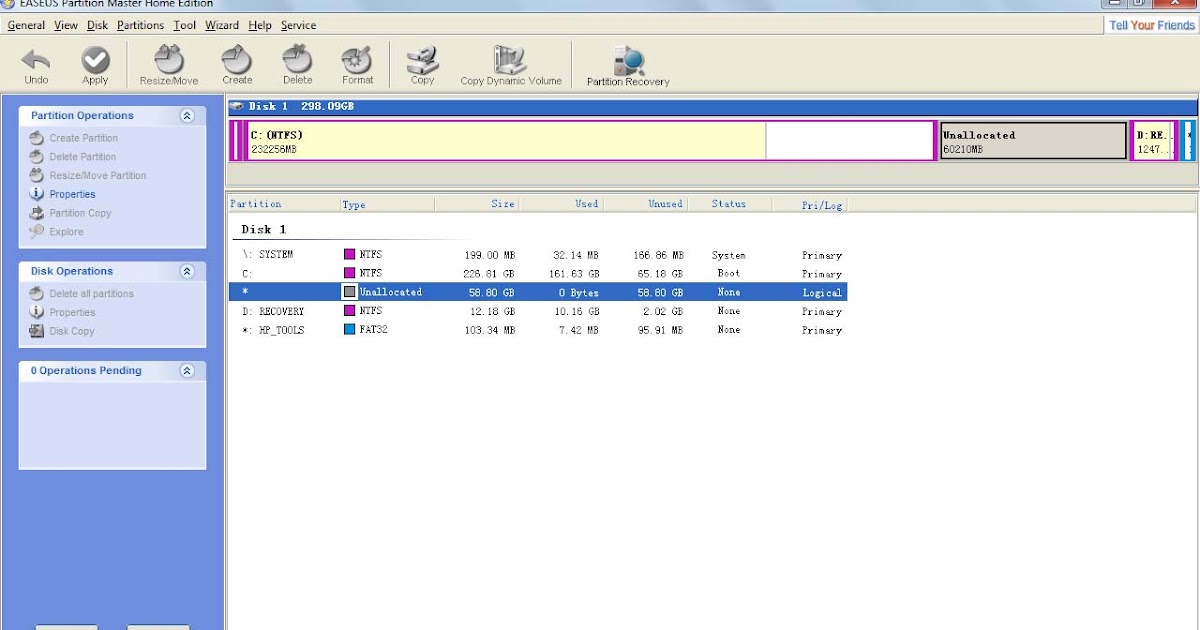Click the Disk 1 label in the list

tap(264, 229)
